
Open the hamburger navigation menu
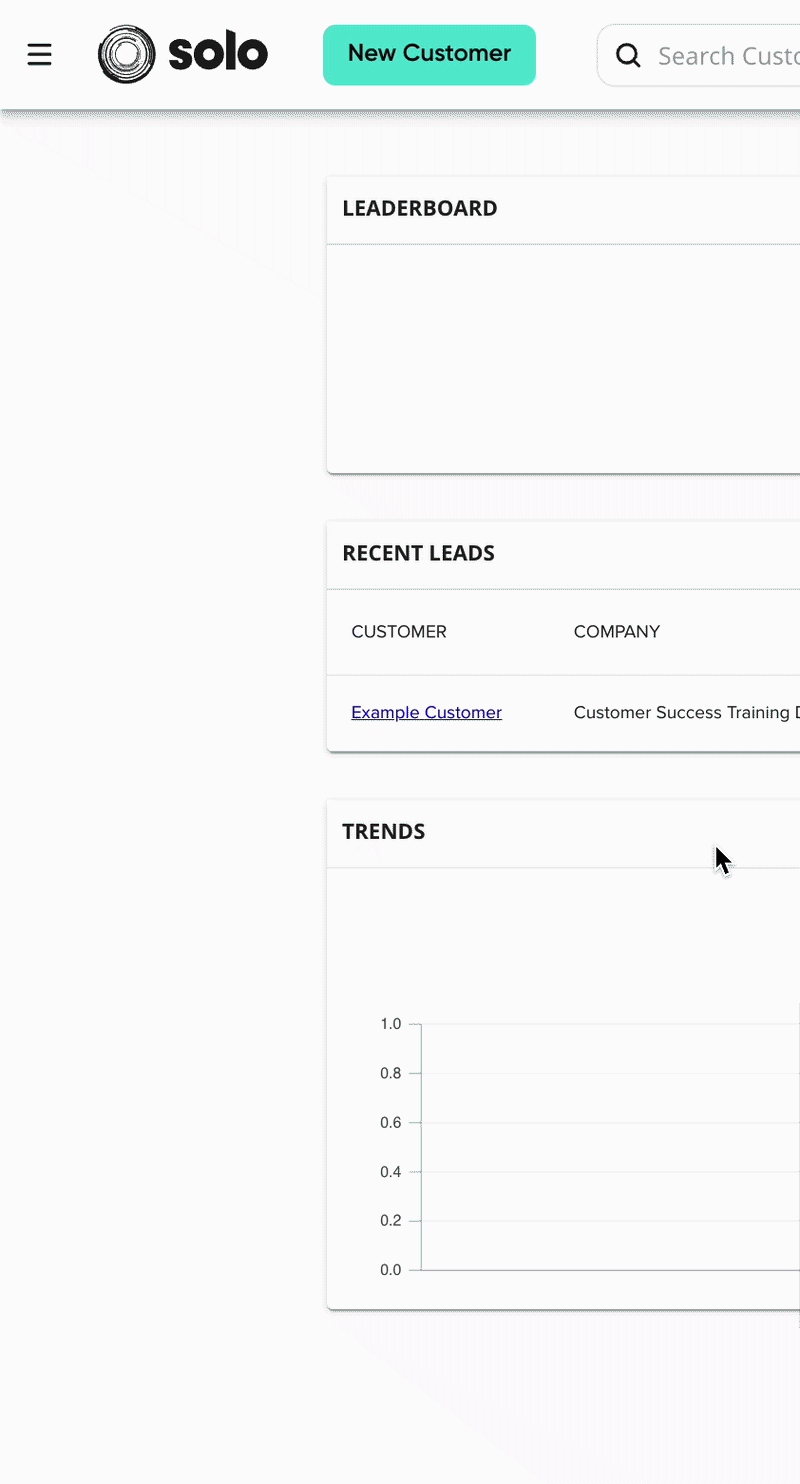click(39, 54)
